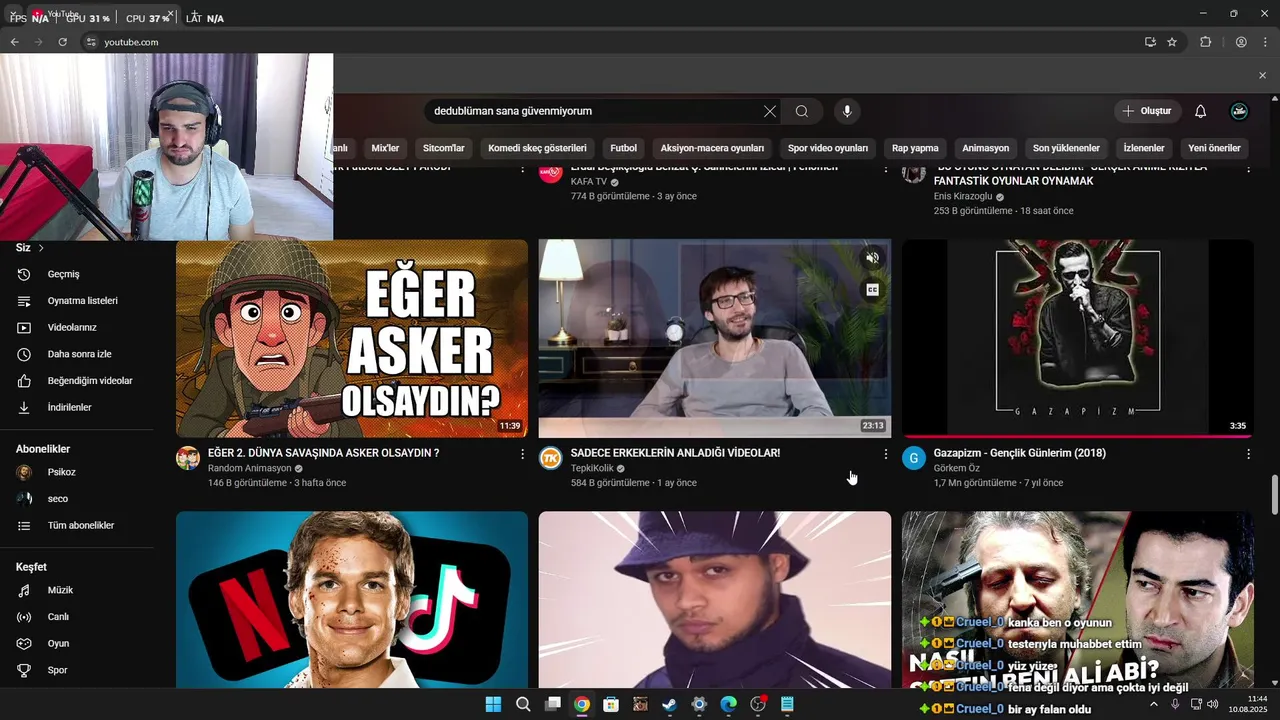Select the Sitcom'lar filter chip

[444, 148]
